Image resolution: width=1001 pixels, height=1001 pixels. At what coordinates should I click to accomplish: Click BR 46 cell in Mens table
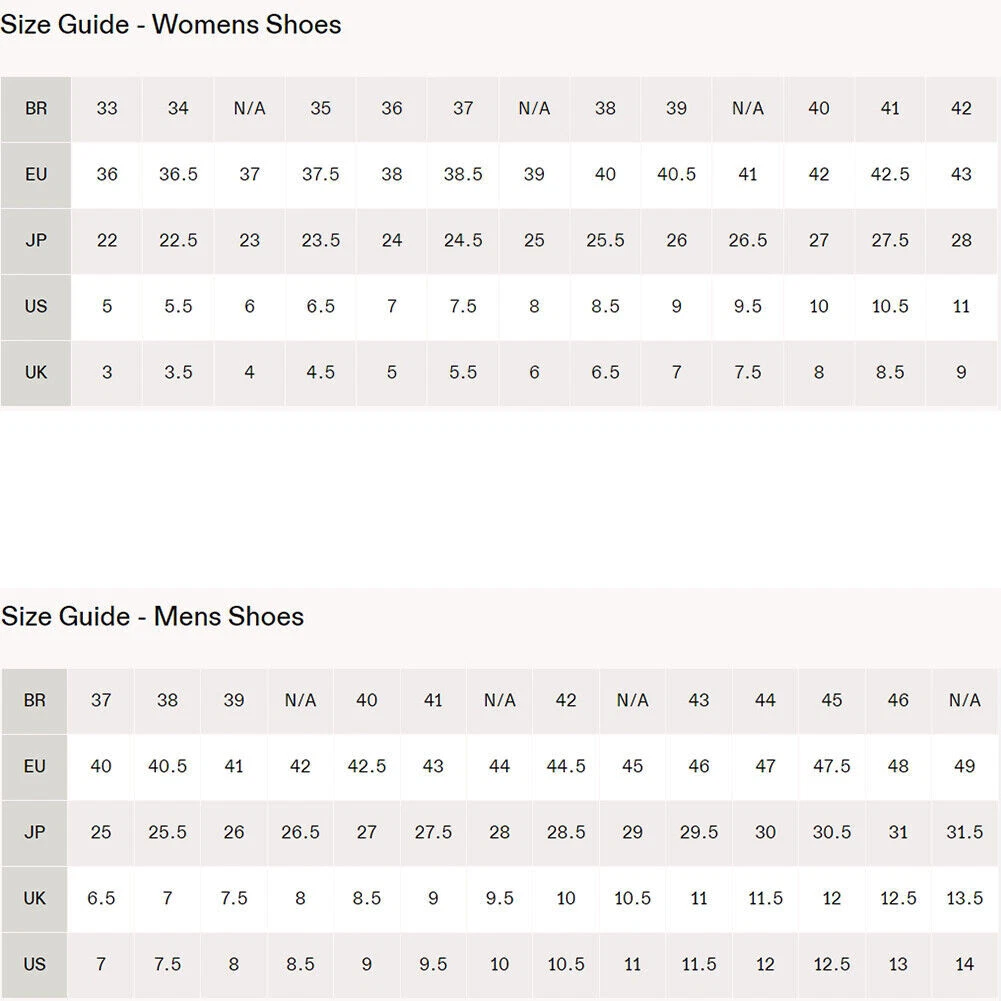[898, 700]
